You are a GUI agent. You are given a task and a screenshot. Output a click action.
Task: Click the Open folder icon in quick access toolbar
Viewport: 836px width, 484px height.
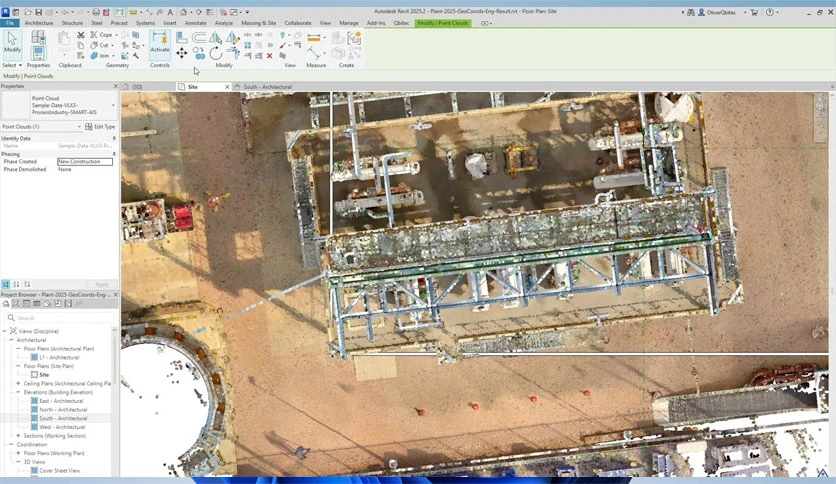[27, 12]
